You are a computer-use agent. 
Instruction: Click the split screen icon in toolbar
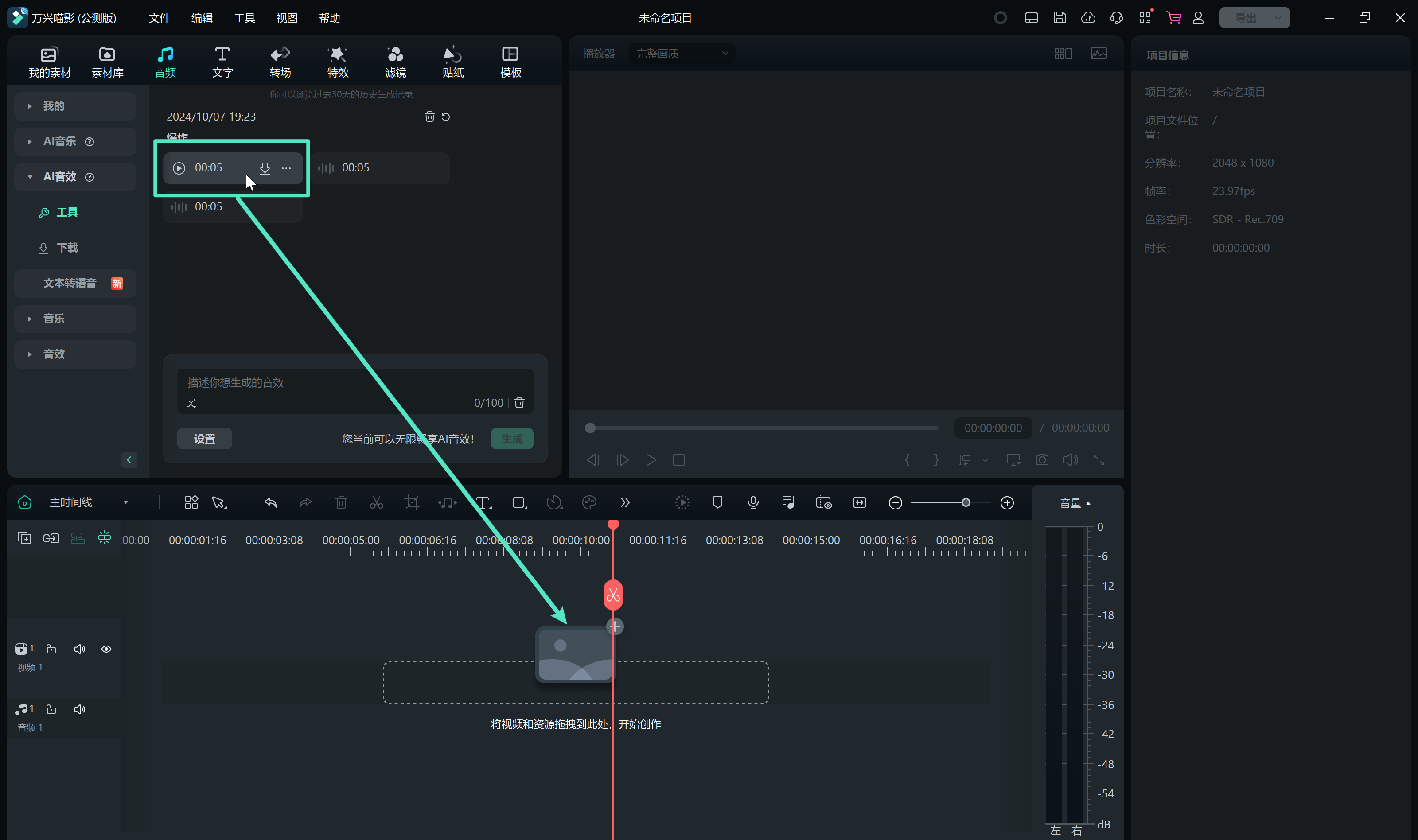(1063, 53)
